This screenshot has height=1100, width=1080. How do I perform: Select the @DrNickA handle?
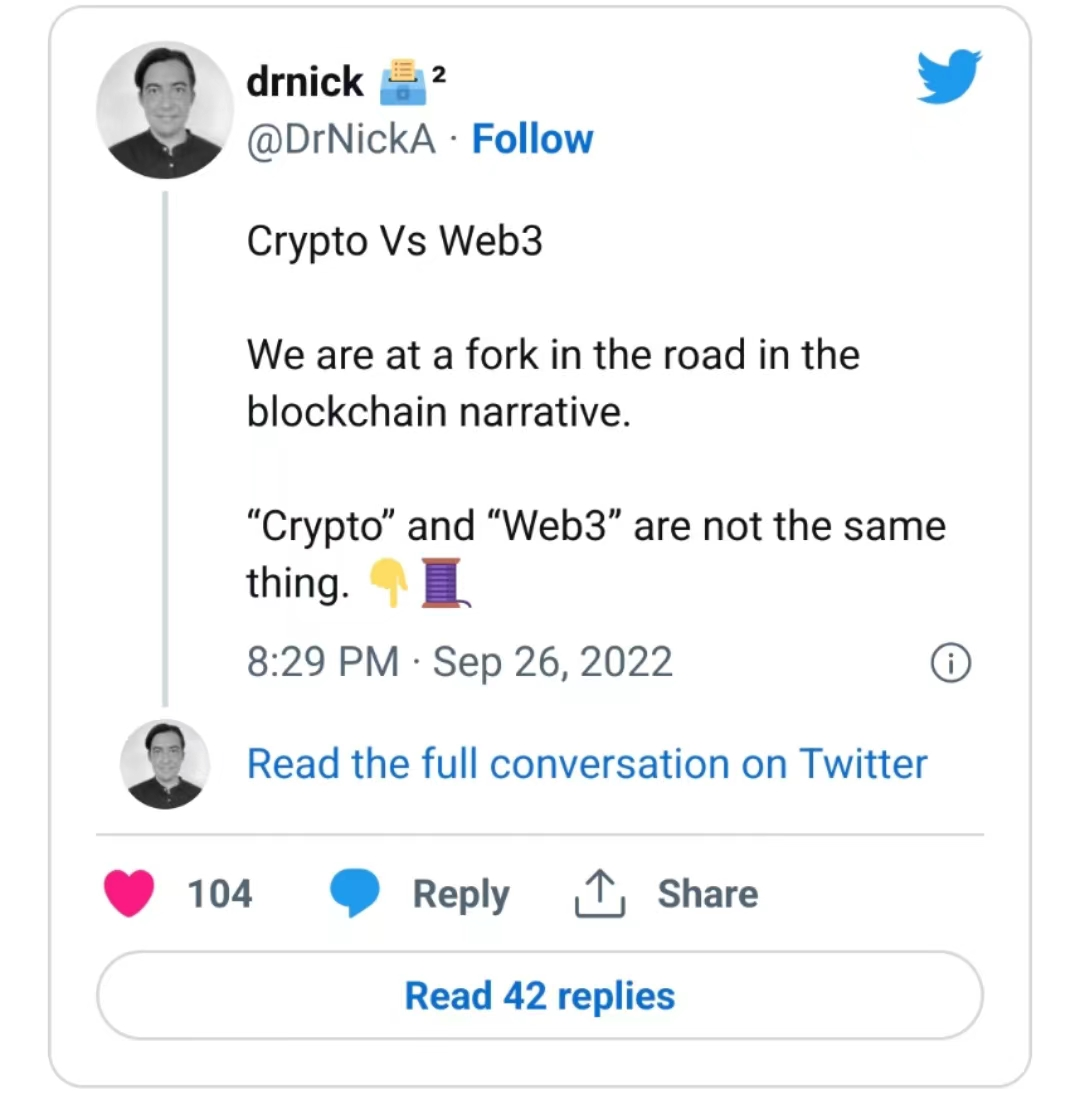pyautogui.click(x=340, y=139)
